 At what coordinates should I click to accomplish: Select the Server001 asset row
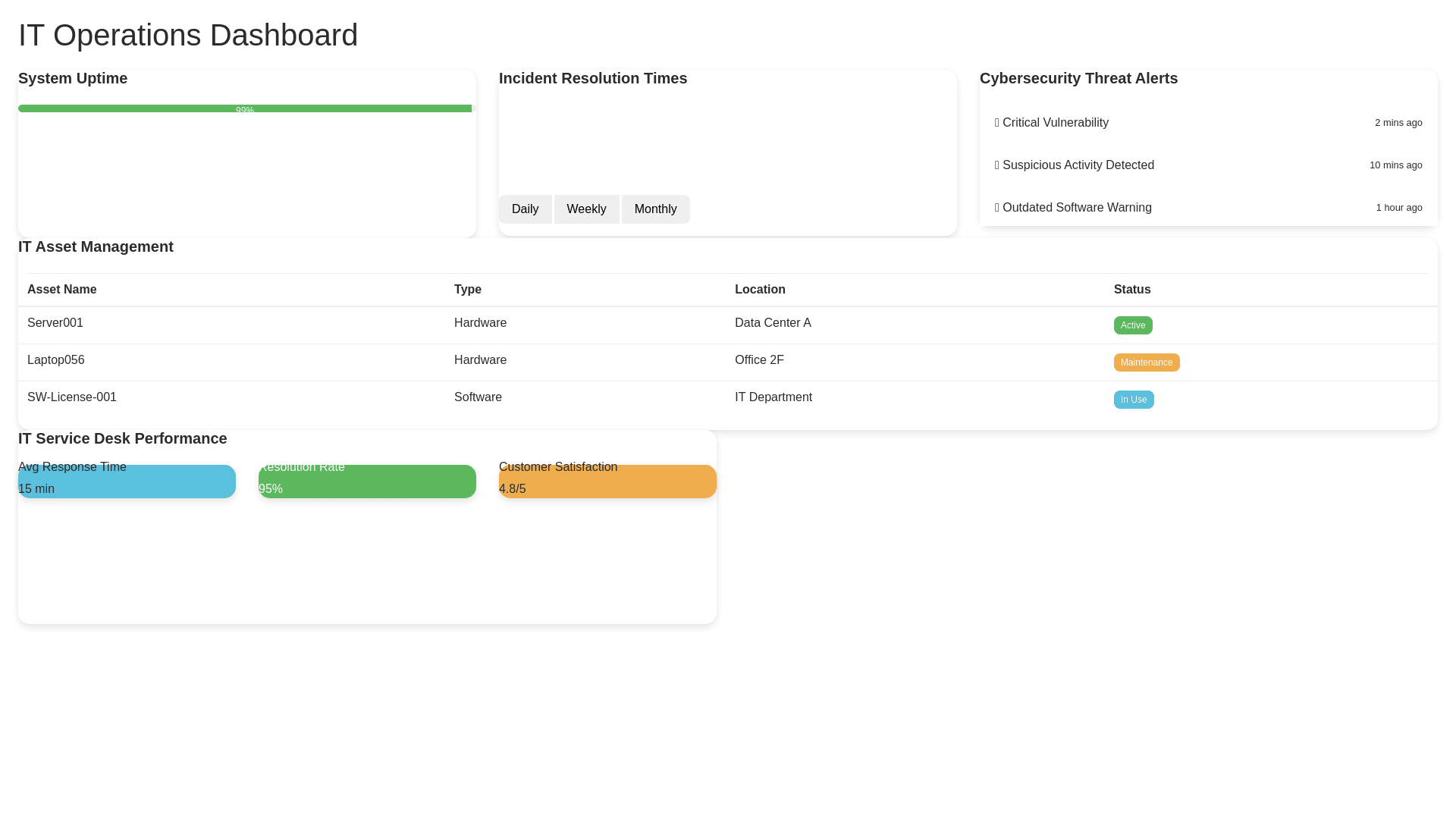pos(55,323)
